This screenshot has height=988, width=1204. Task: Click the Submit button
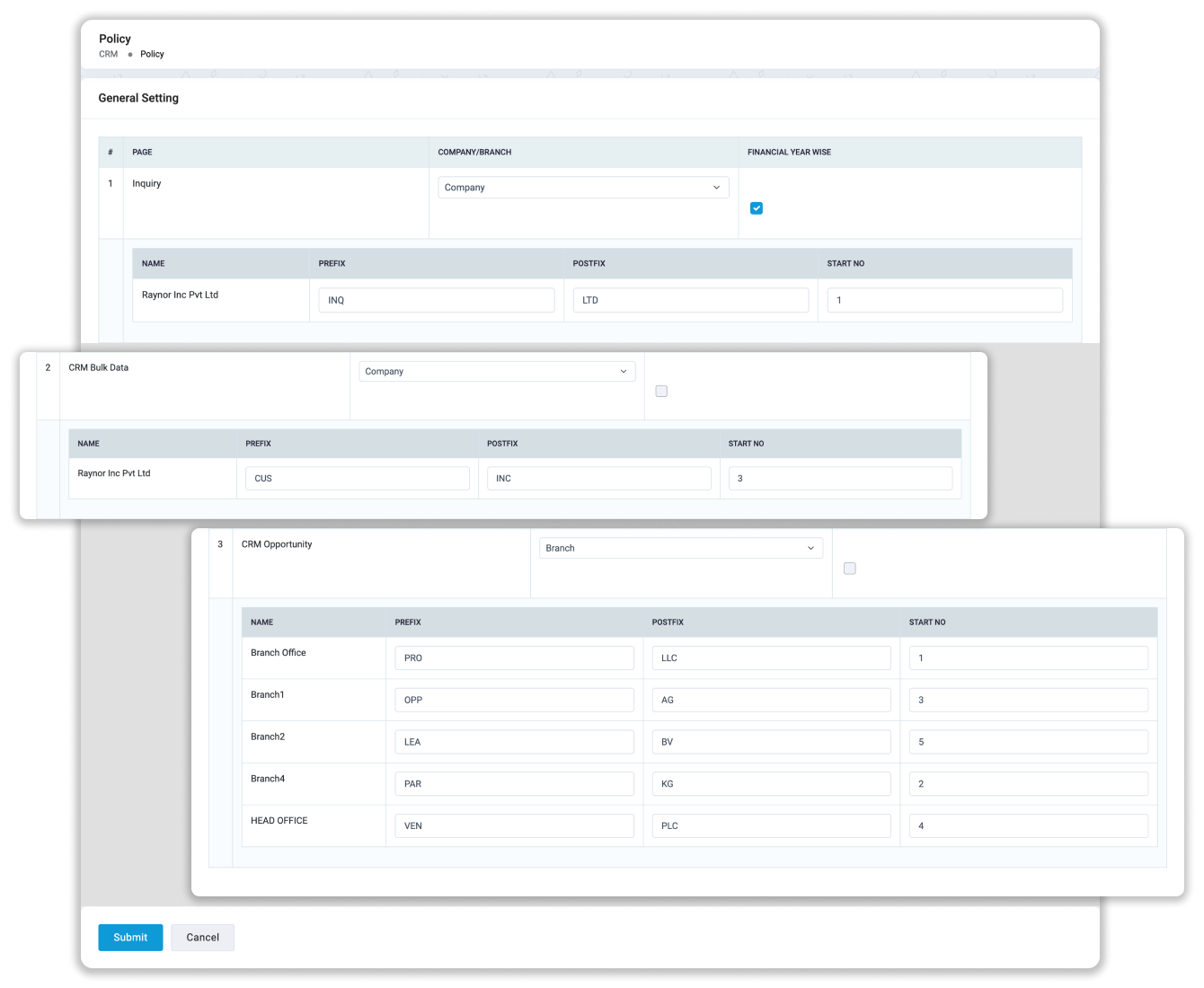click(129, 937)
